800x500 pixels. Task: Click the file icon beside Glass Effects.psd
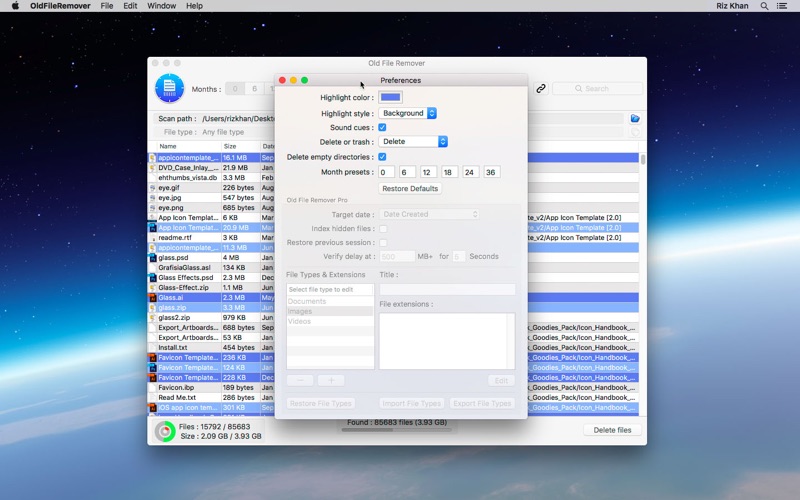(152, 278)
